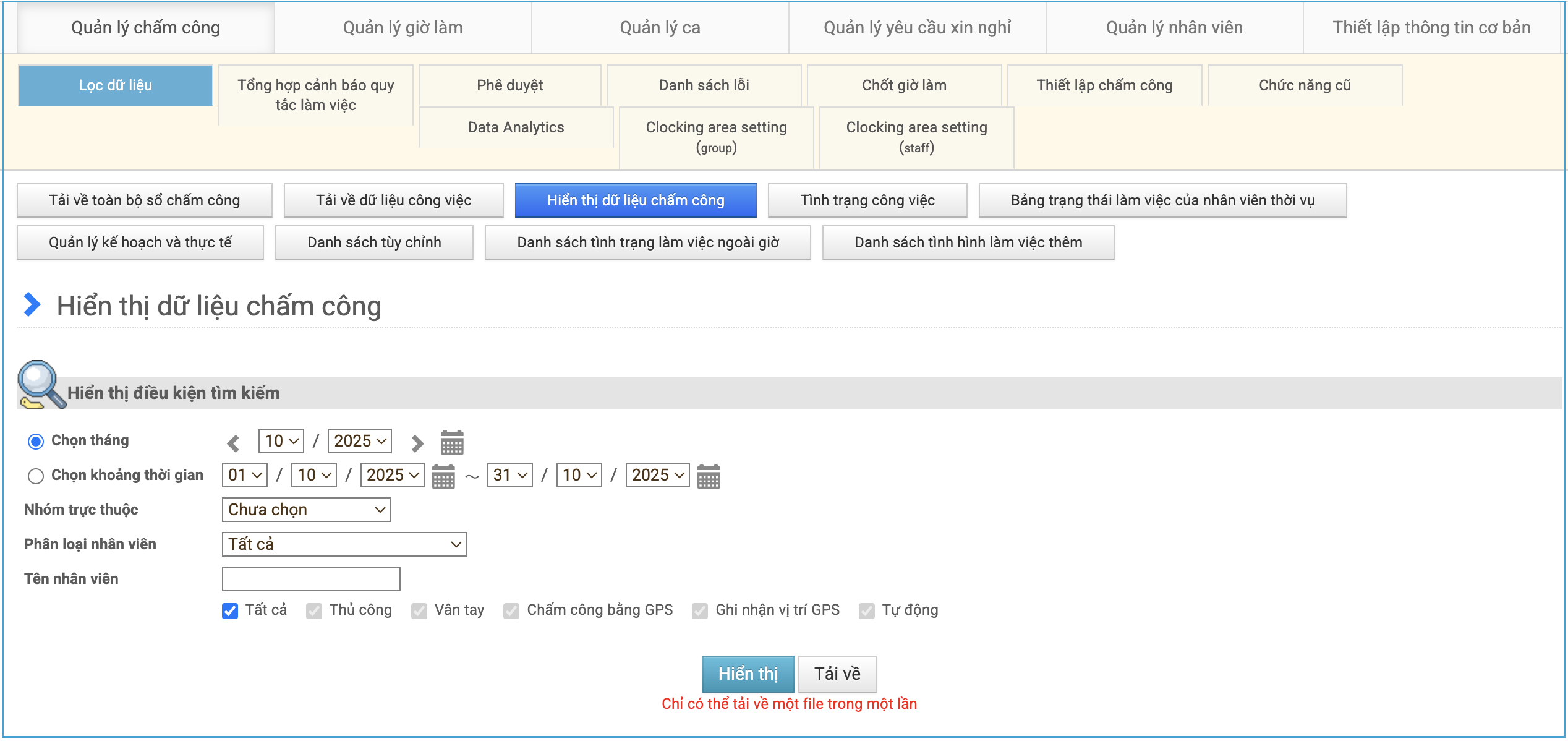The image size is (1568, 741).
Task: Toggle the Tất cả checkbox
Action: pos(230,611)
